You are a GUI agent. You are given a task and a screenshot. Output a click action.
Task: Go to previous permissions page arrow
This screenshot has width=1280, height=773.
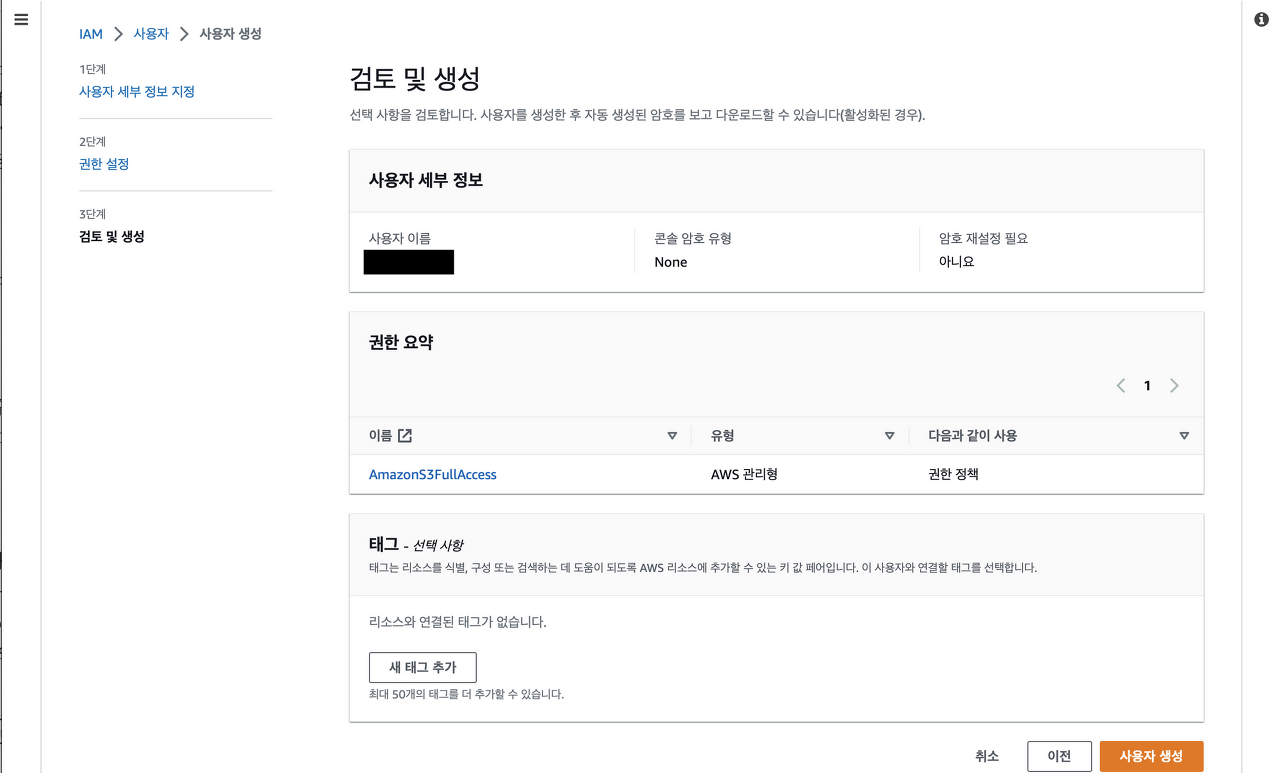(x=1121, y=386)
